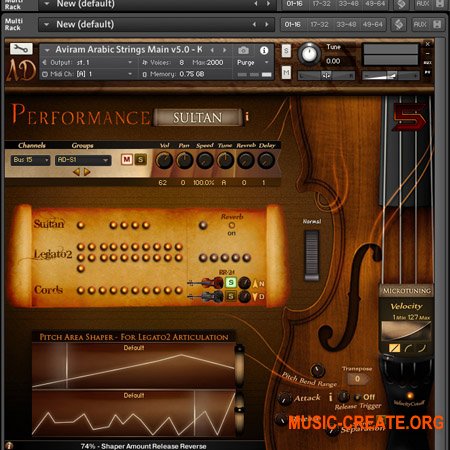Select the linear velocity curve icon

pos(395,348)
